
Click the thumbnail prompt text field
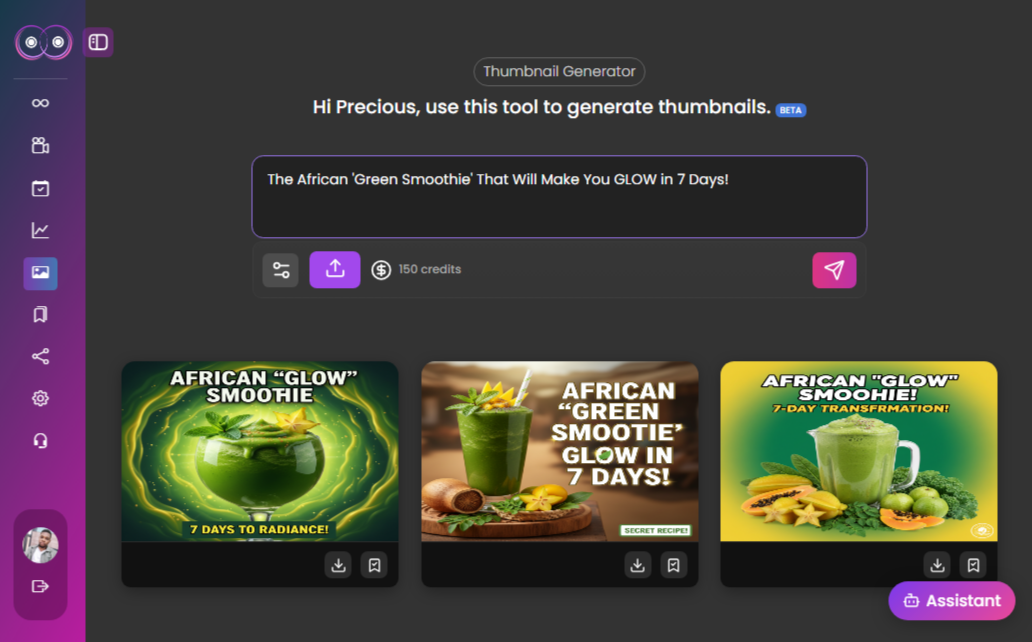pyautogui.click(x=558, y=197)
